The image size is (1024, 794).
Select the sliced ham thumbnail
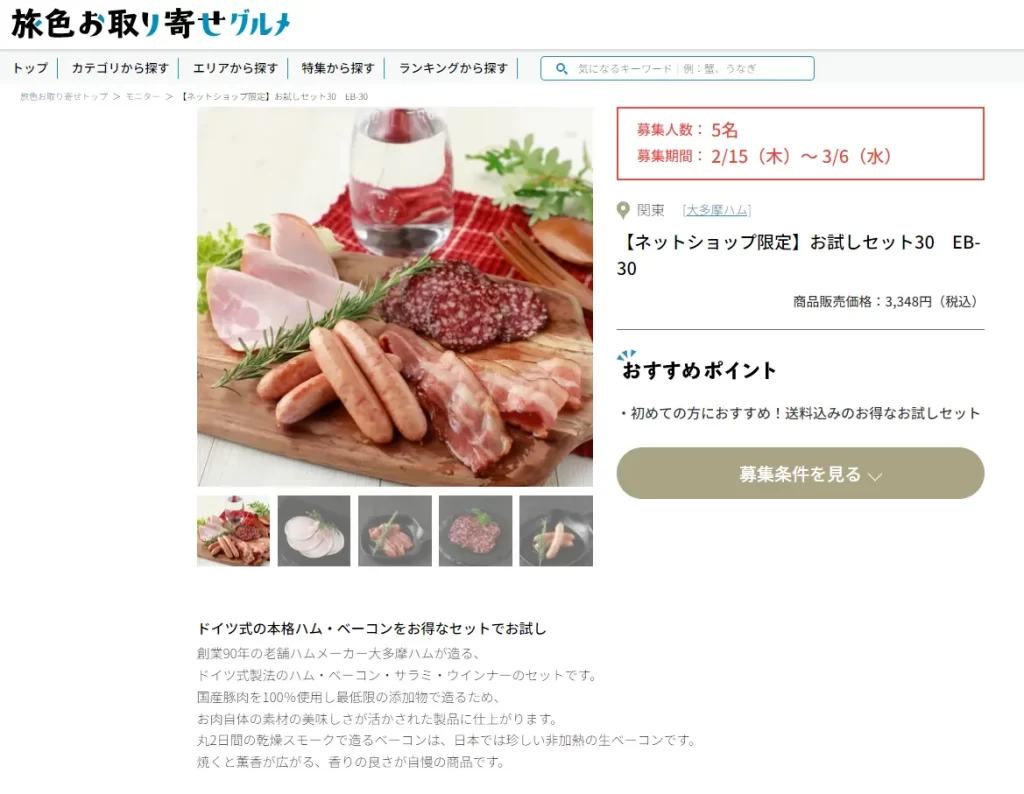click(x=314, y=531)
